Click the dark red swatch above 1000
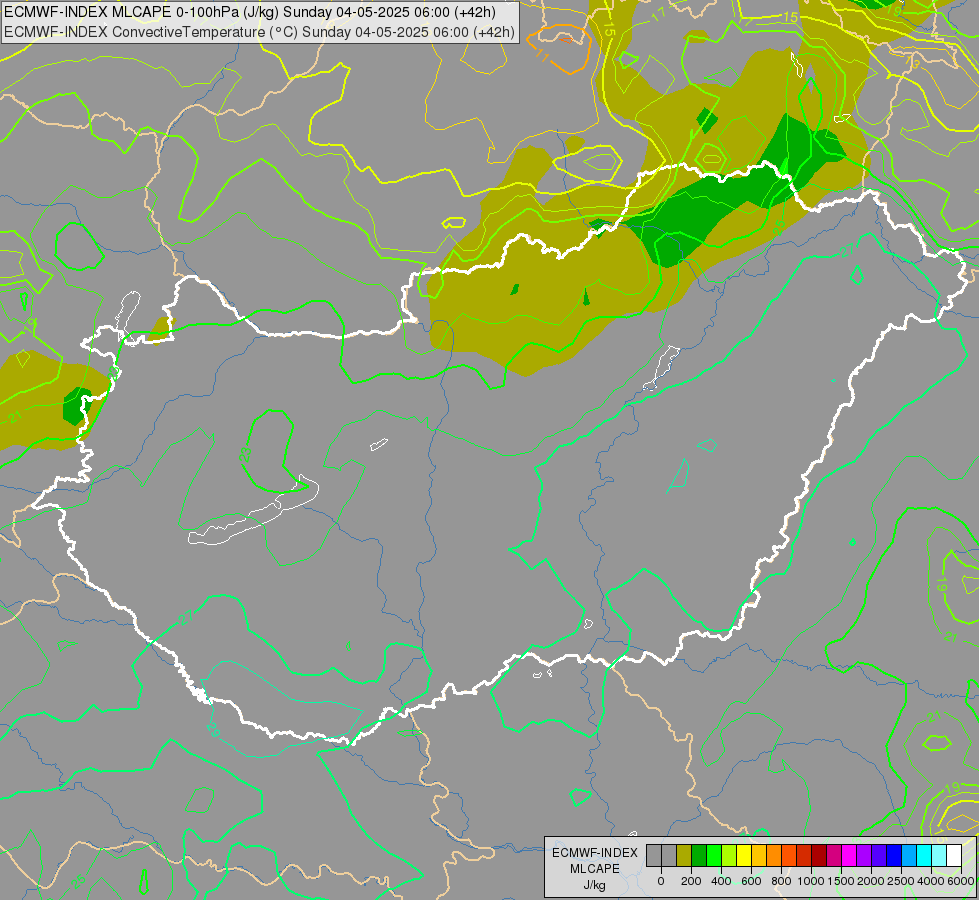Screen dimensions: 979x900 (x=819, y=856)
